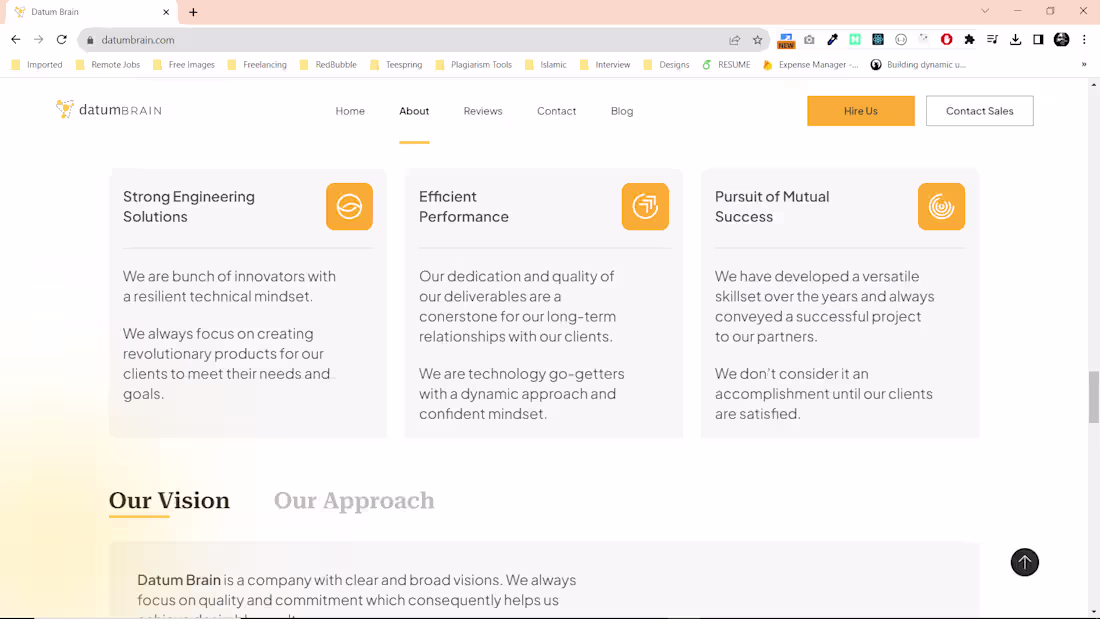The image size is (1100, 619).
Task: Click the Datum Brain logo
Action: 109,109
